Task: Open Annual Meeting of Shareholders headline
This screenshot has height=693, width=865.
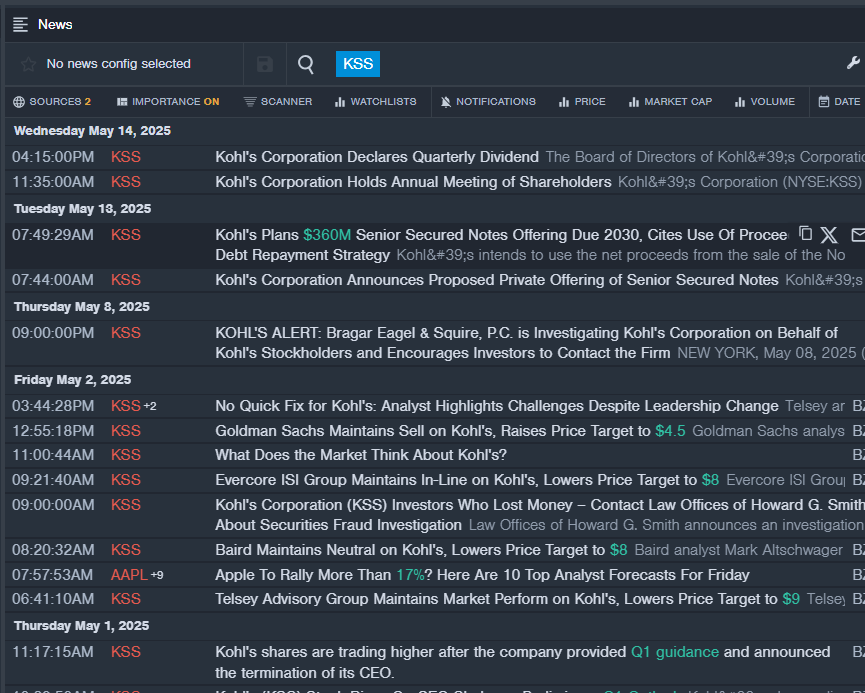Action: 413,182
